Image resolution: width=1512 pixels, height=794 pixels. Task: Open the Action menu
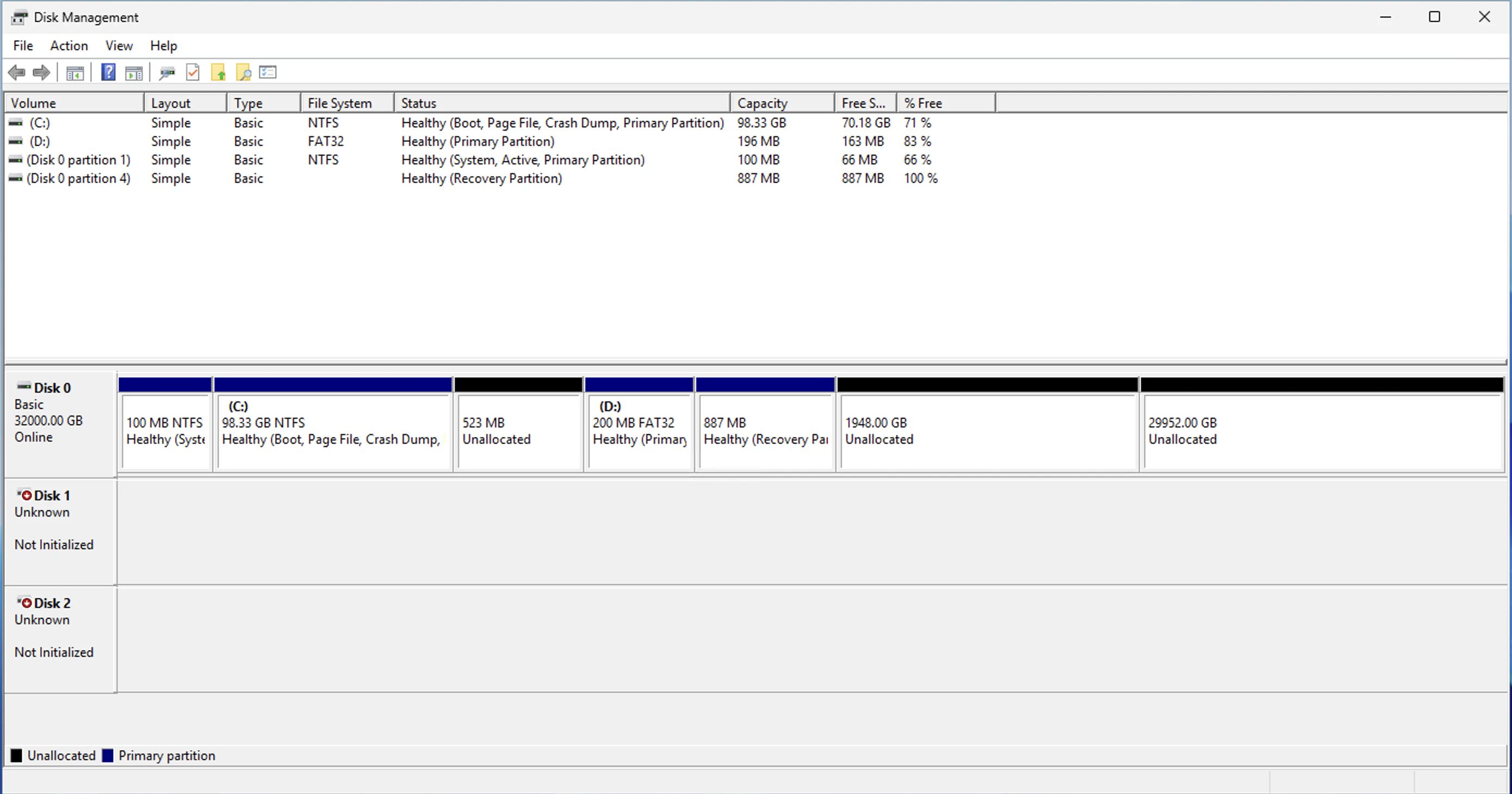tap(69, 46)
